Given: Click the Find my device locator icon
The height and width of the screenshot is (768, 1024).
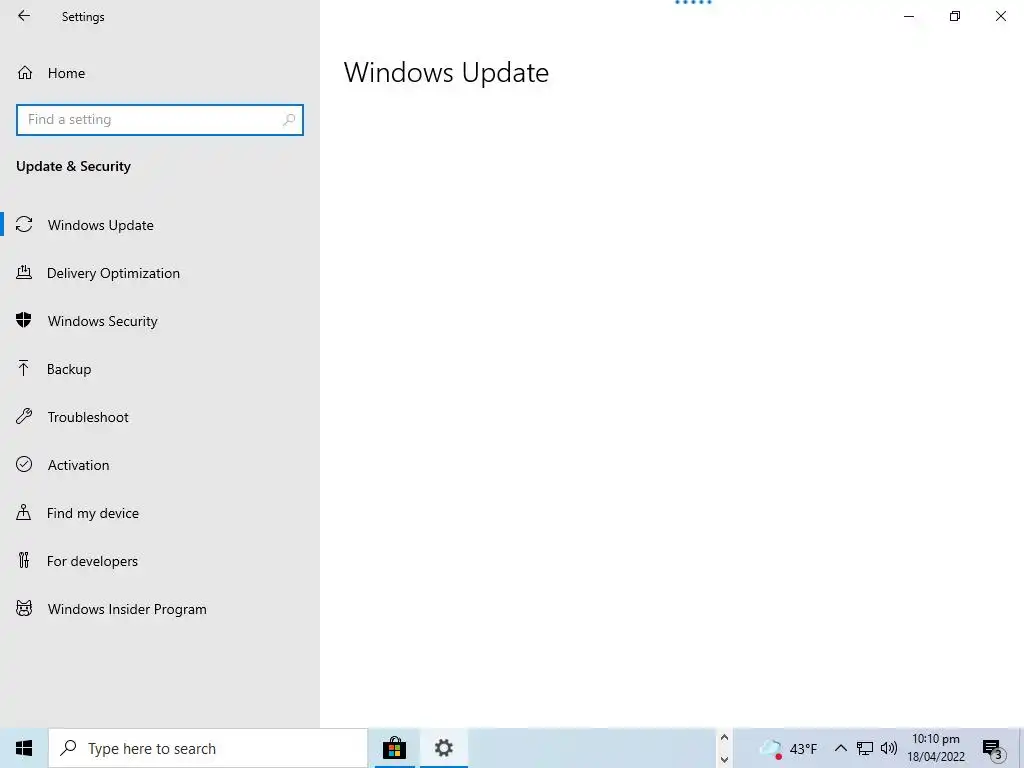Looking at the screenshot, I should pyautogui.click(x=24, y=512).
